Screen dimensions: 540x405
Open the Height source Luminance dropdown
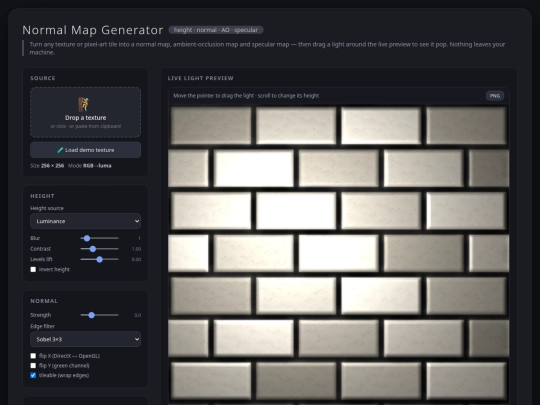85,221
